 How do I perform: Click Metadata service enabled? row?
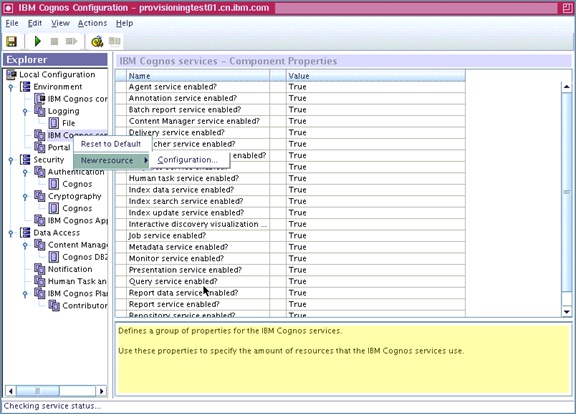(x=290, y=247)
